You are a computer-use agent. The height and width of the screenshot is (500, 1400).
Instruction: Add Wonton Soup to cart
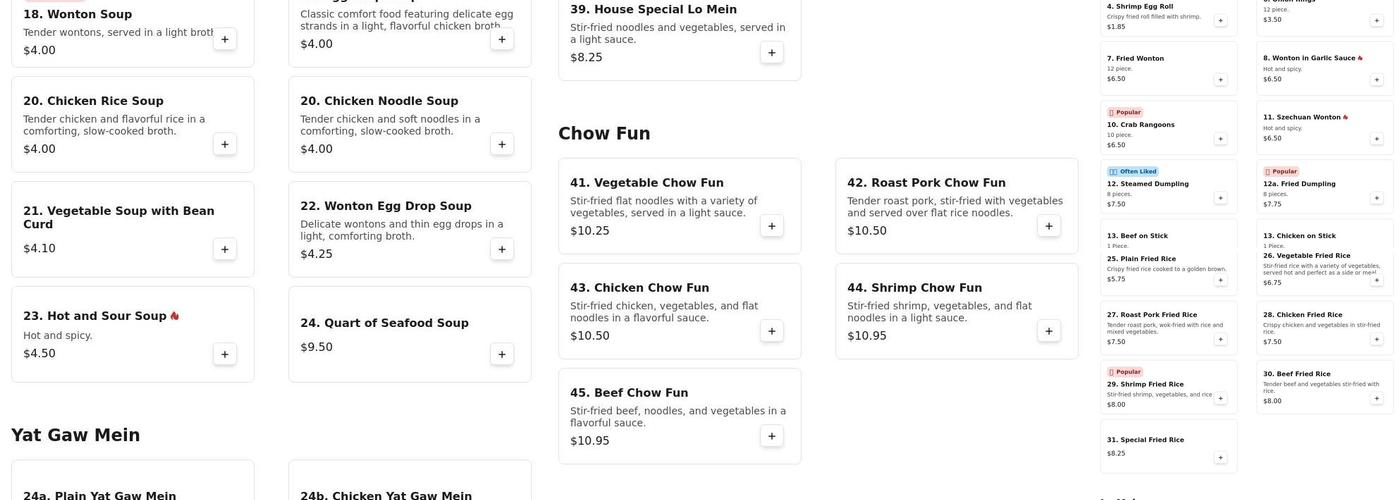[x=225, y=39]
